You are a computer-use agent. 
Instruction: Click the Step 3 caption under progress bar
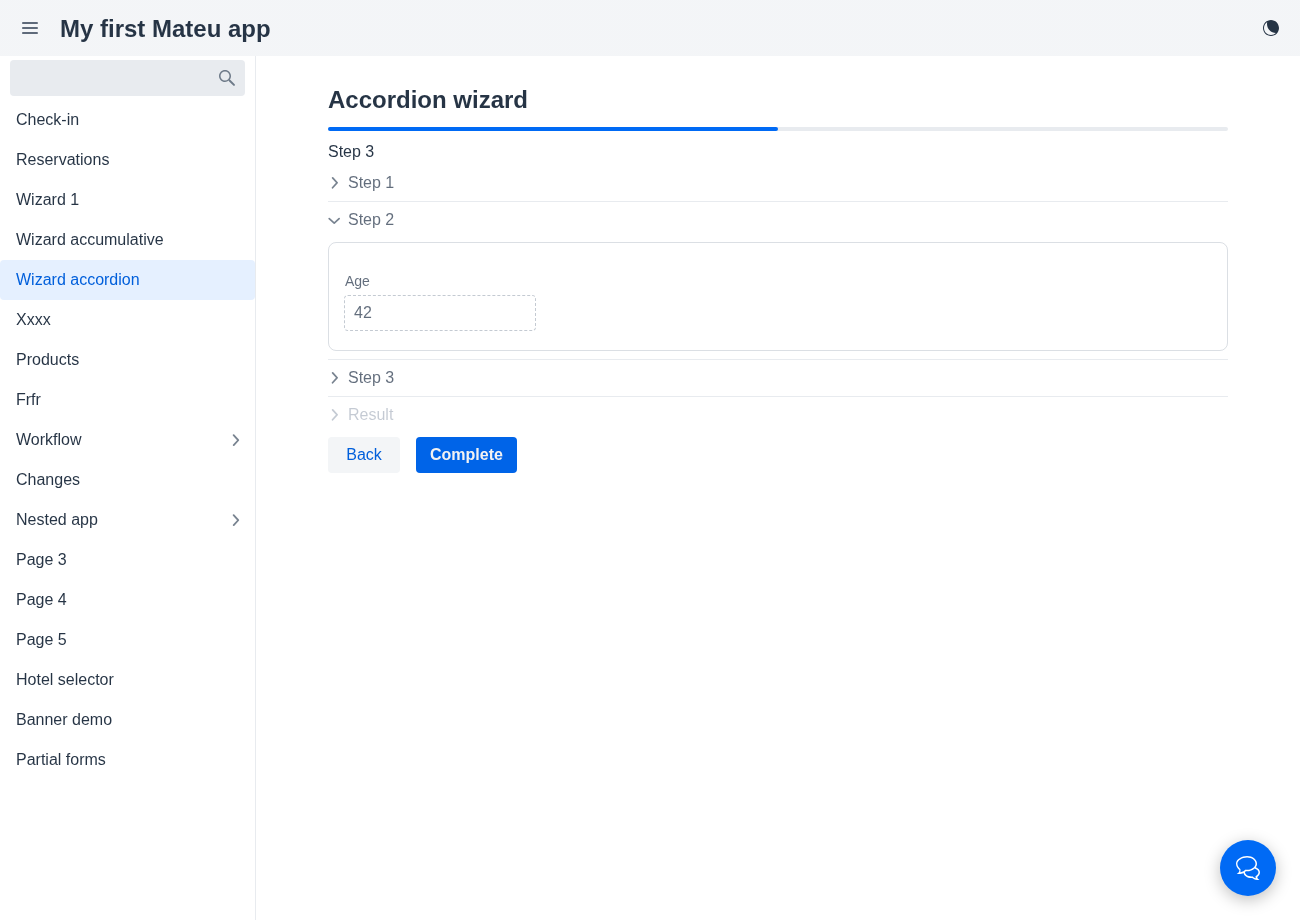(x=351, y=152)
